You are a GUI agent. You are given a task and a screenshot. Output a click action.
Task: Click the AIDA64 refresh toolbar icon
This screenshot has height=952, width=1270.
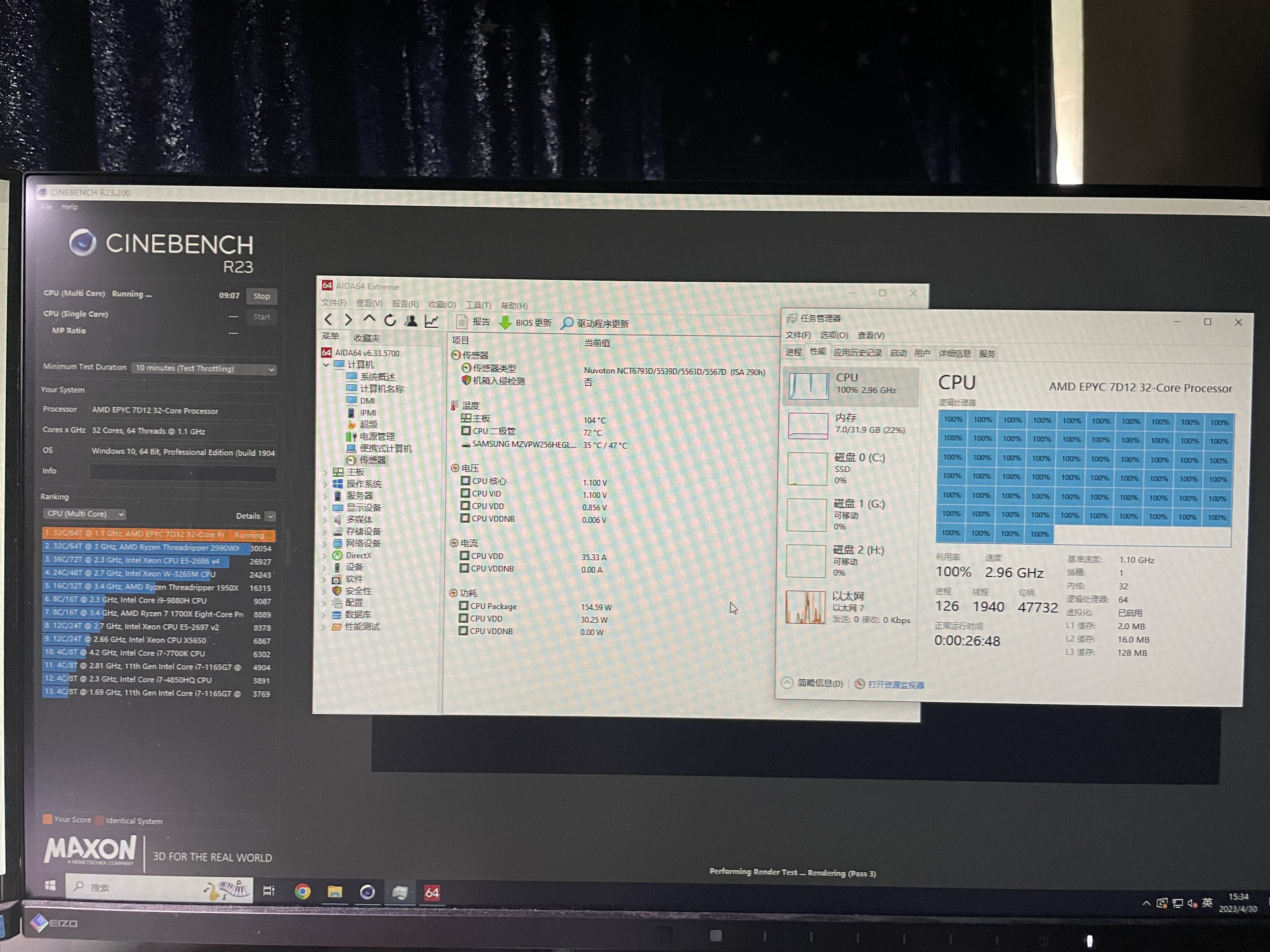point(390,321)
